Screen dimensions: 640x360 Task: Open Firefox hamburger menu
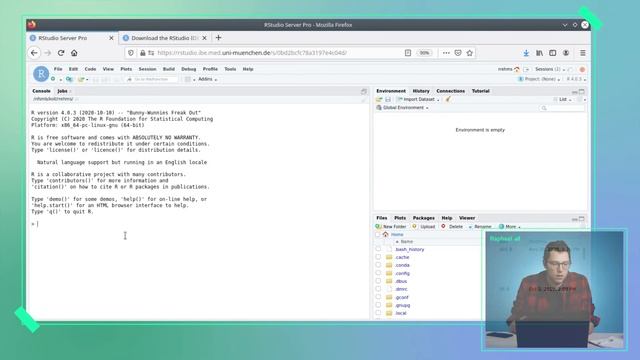(x=583, y=53)
